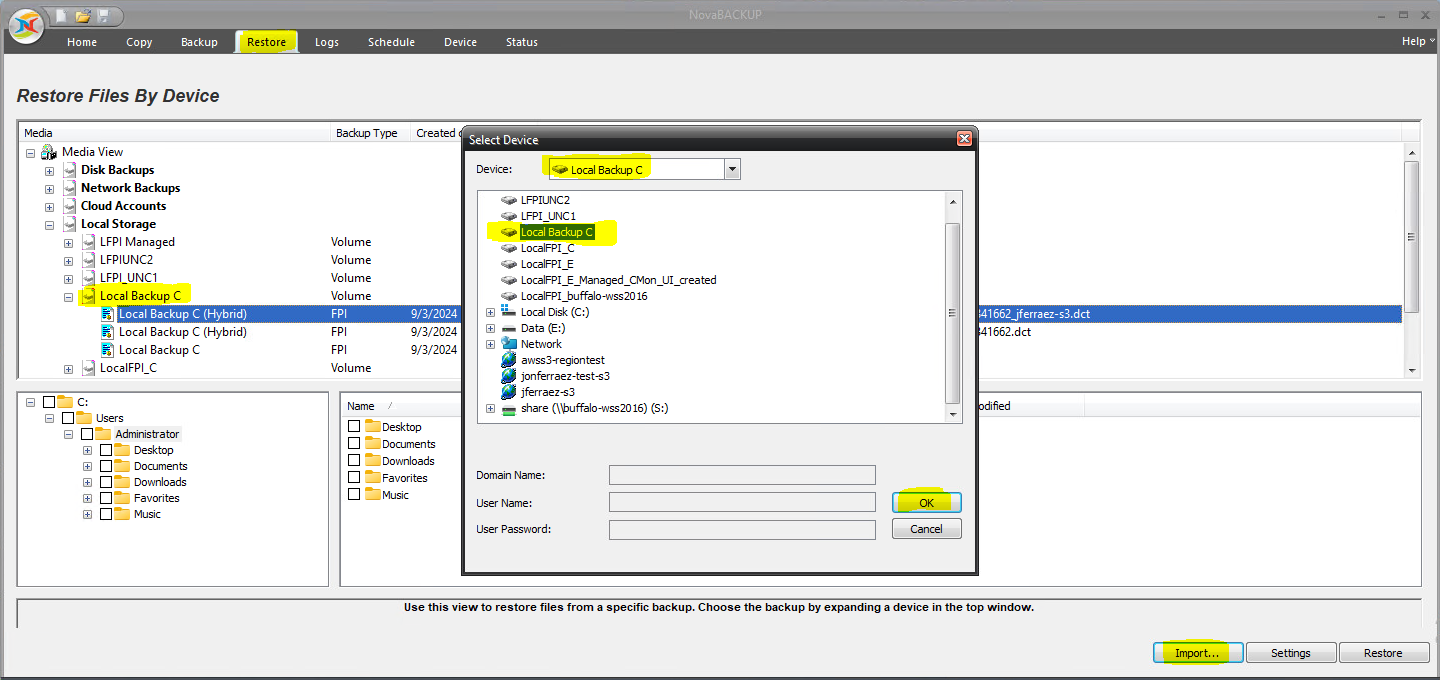Click the Cloud Accounts icon in Media tree

[69, 206]
